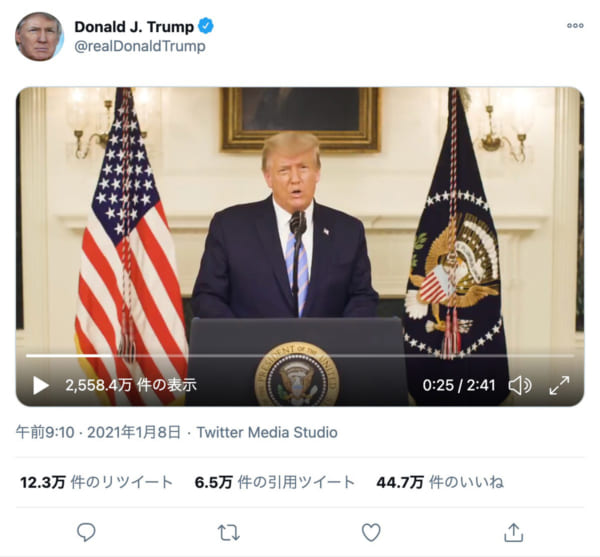This screenshot has width=600, height=557.
Task: Play the video in the tweet
Action: (41, 385)
